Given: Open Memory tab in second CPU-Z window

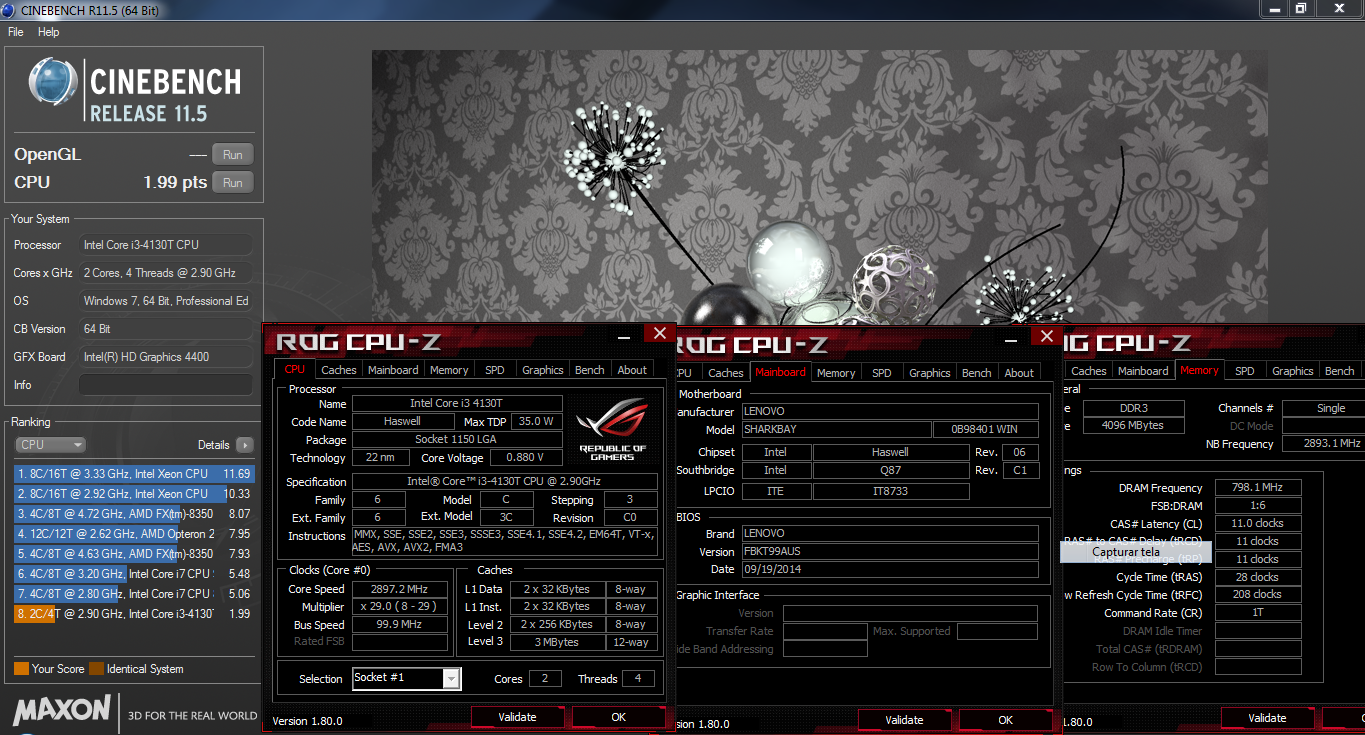Looking at the screenshot, I should click(x=836, y=372).
